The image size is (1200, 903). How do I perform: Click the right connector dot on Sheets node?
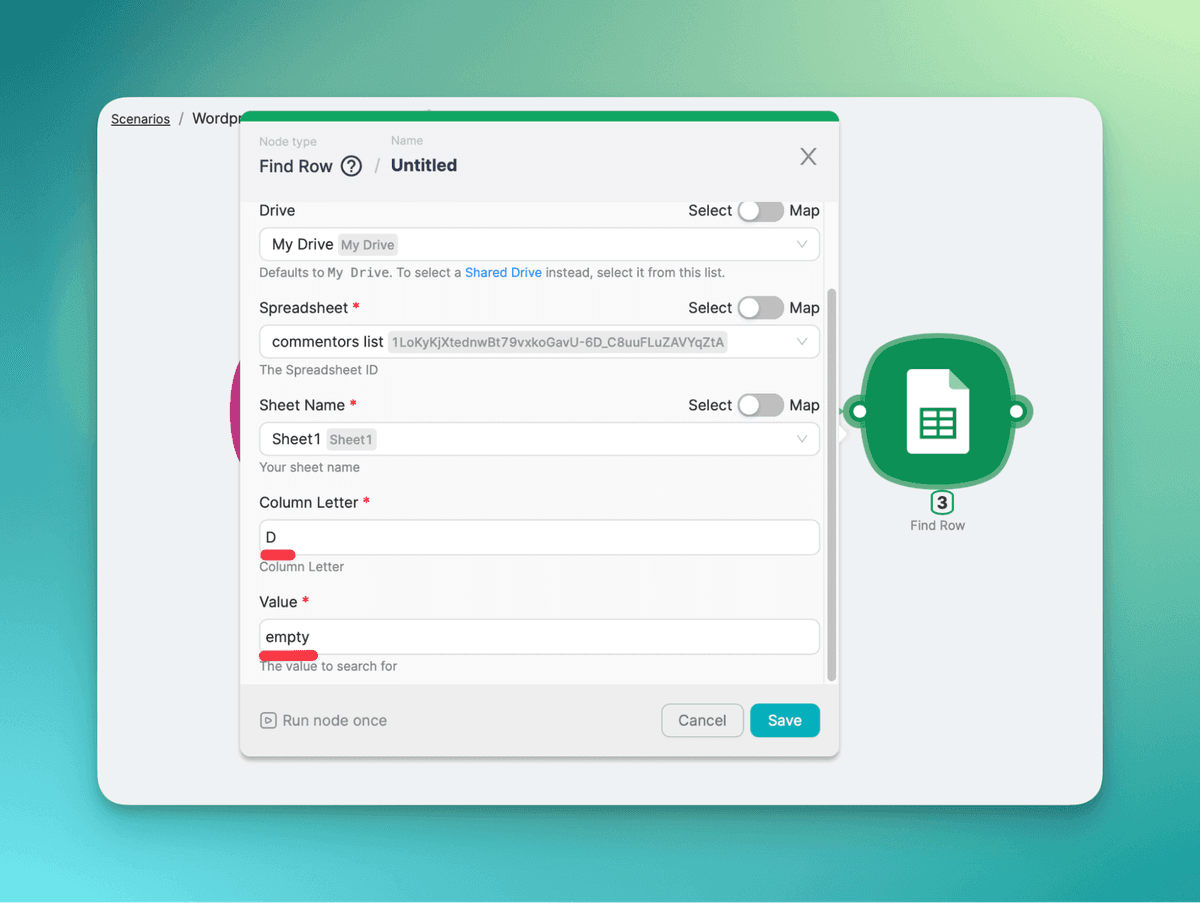pos(1016,411)
